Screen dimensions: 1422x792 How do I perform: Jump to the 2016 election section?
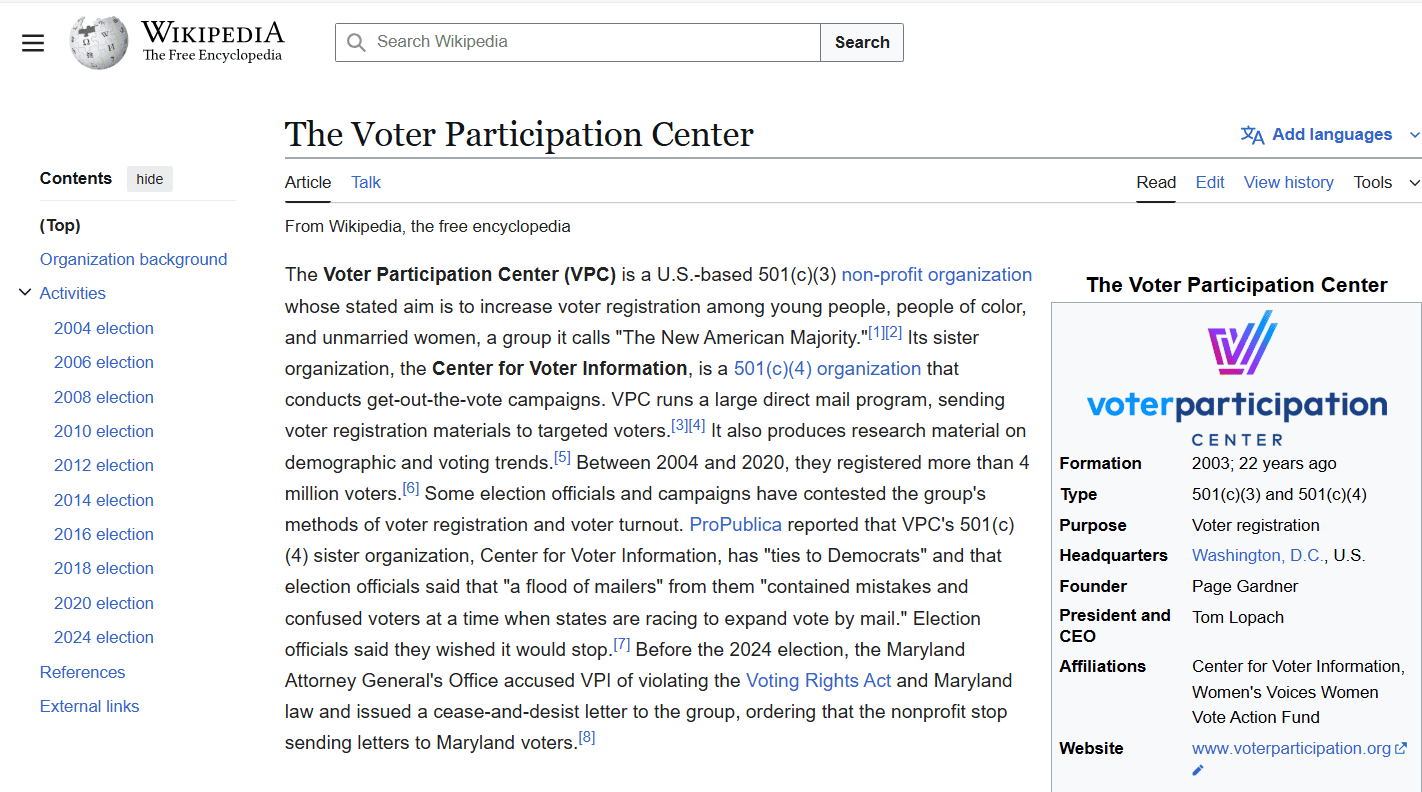pyautogui.click(x=104, y=534)
